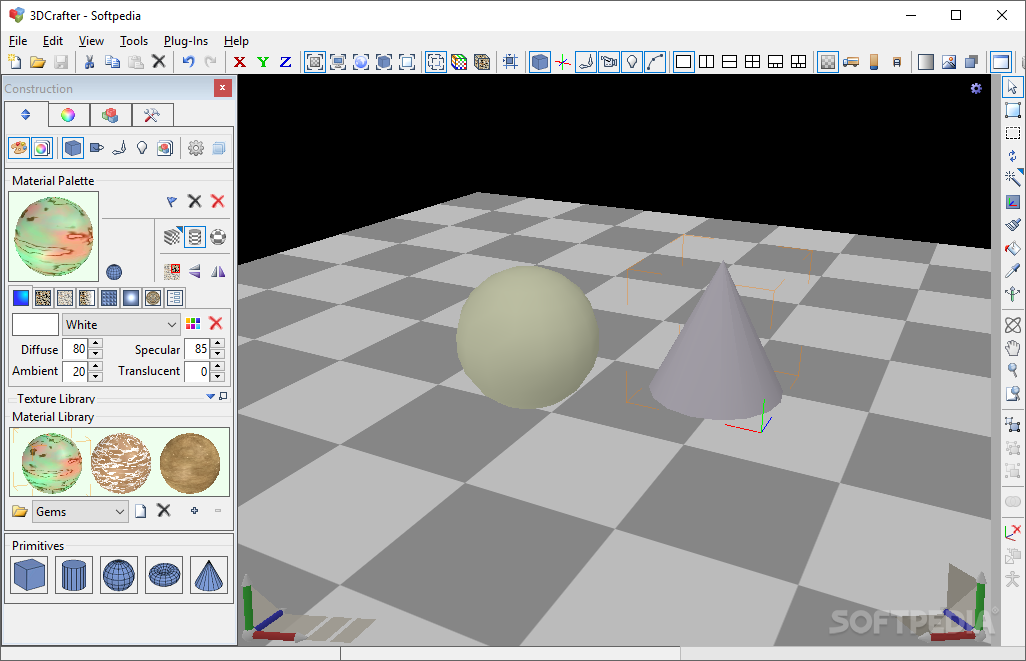Close the Construction panel
Viewport: 1026px width, 661px height.
point(222,88)
